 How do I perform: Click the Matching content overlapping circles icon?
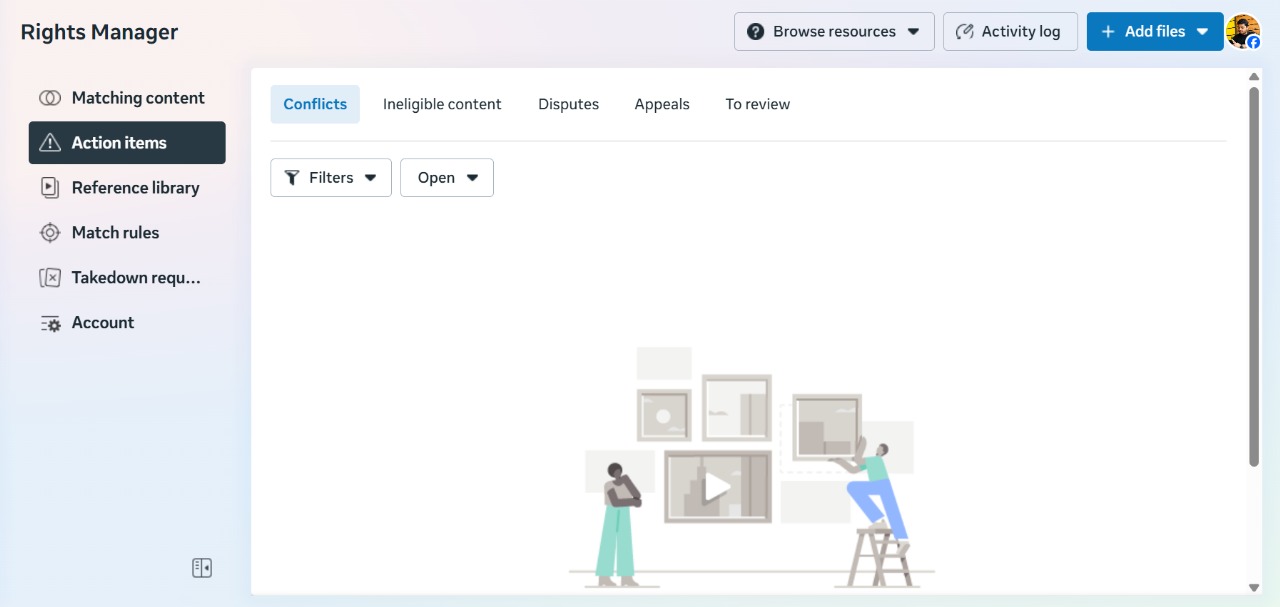pos(50,98)
